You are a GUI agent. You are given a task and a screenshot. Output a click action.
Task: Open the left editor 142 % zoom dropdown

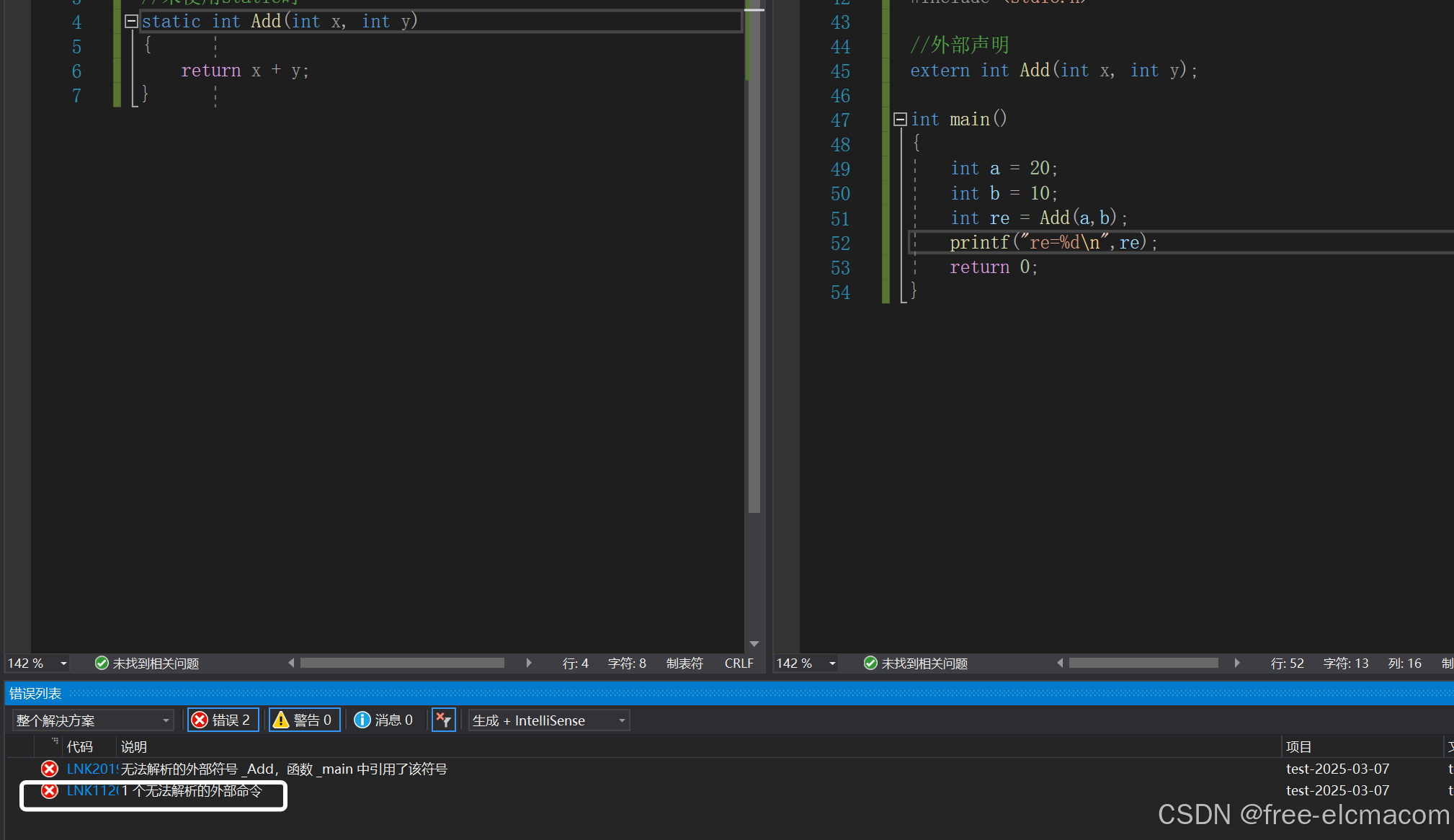[63, 663]
